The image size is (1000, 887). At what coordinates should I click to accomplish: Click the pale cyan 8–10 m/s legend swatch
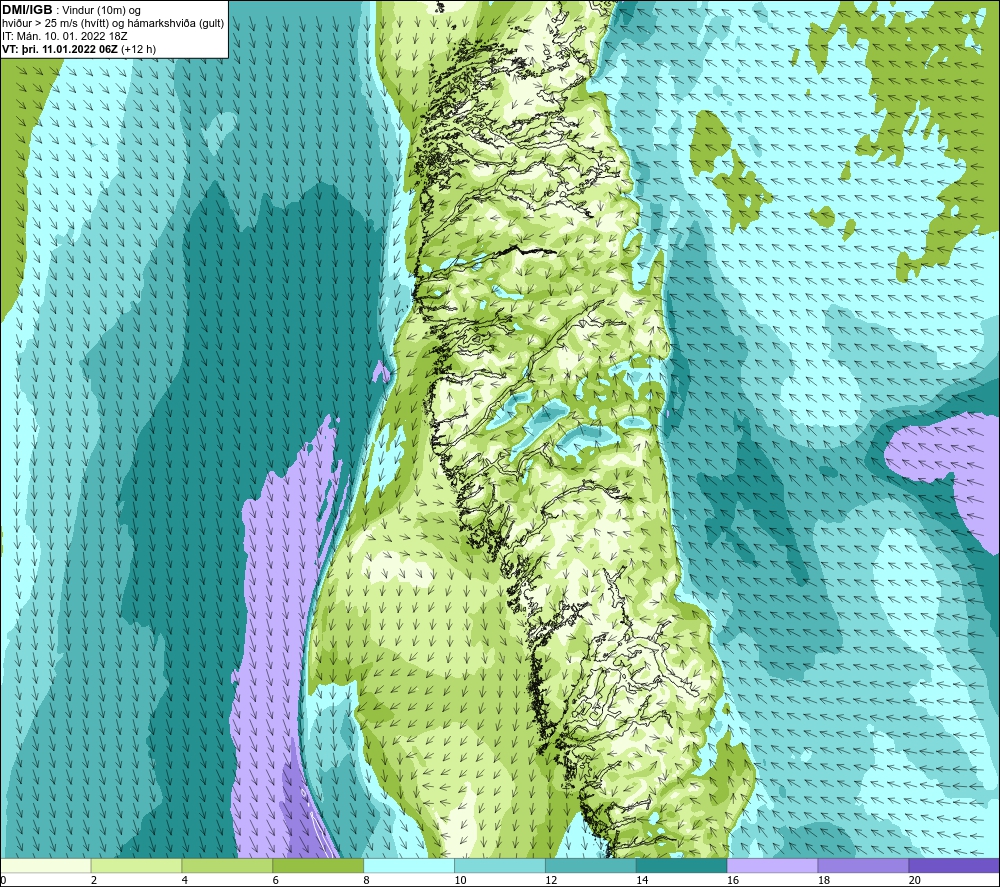pos(409,866)
